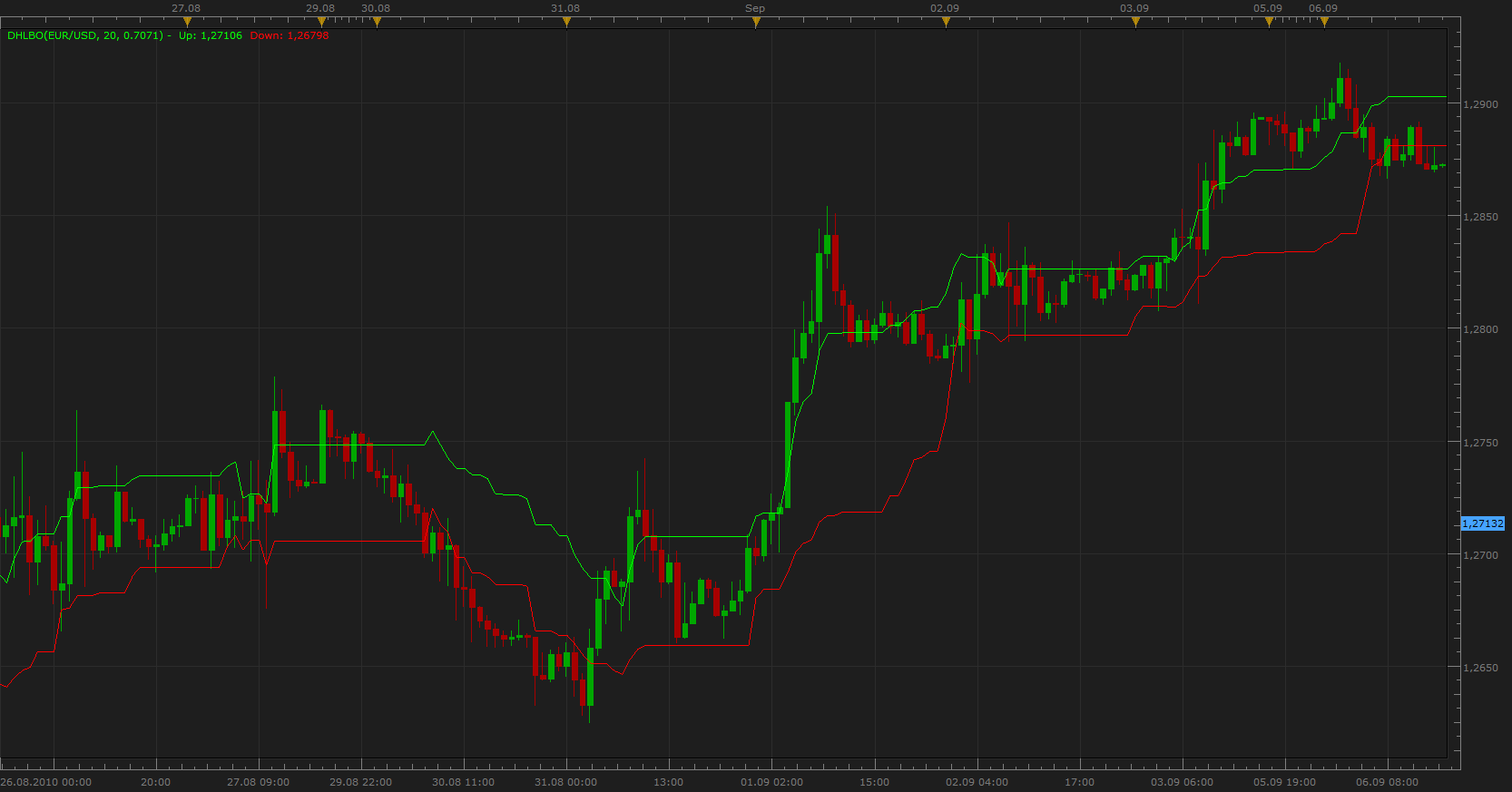The height and width of the screenshot is (792, 1512).
Task: Select the DHLBO(EUR/USD, 20, 0.7071) indicator label
Action: click(x=85, y=35)
